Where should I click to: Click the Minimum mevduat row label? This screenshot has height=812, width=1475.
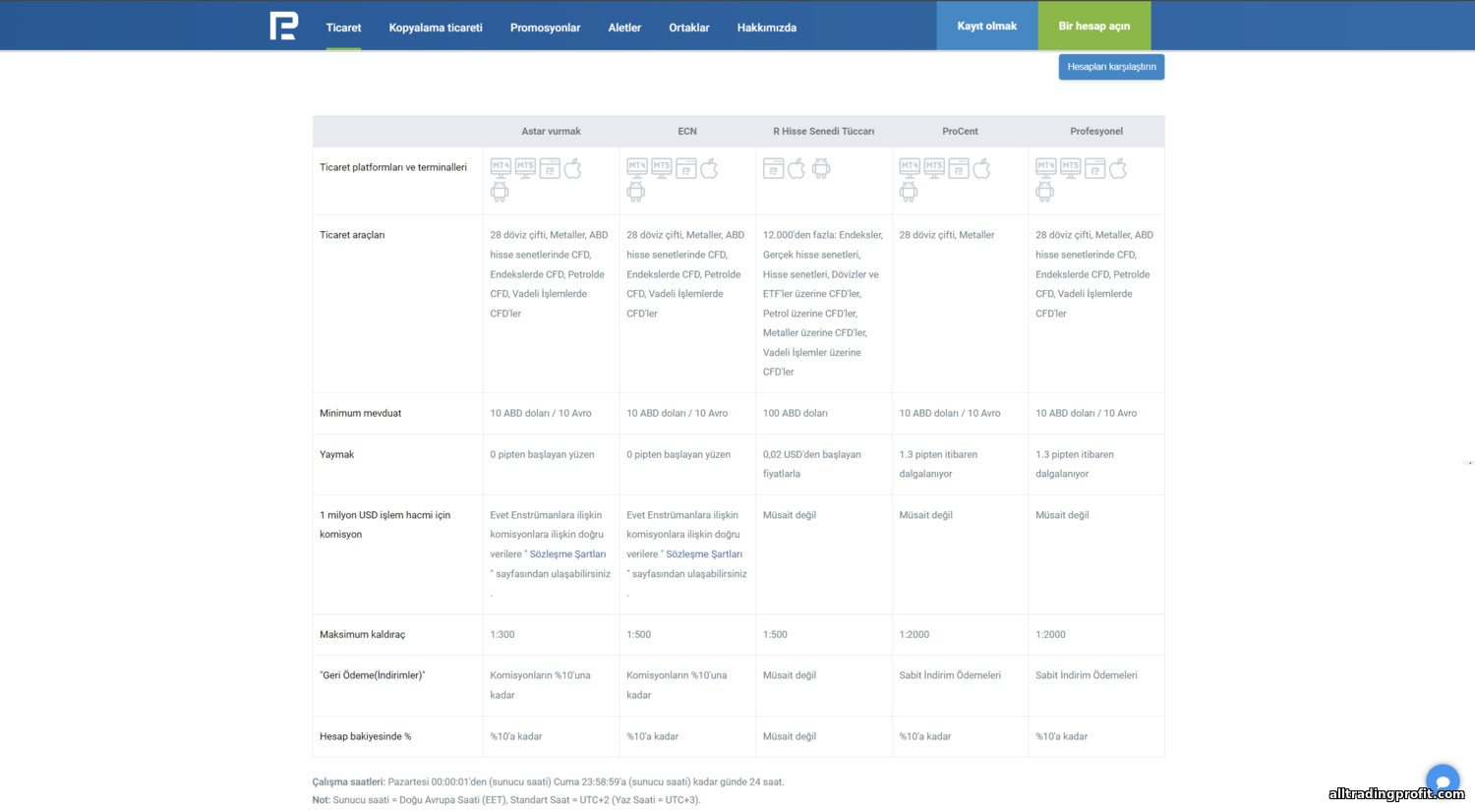tap(360, 413)
